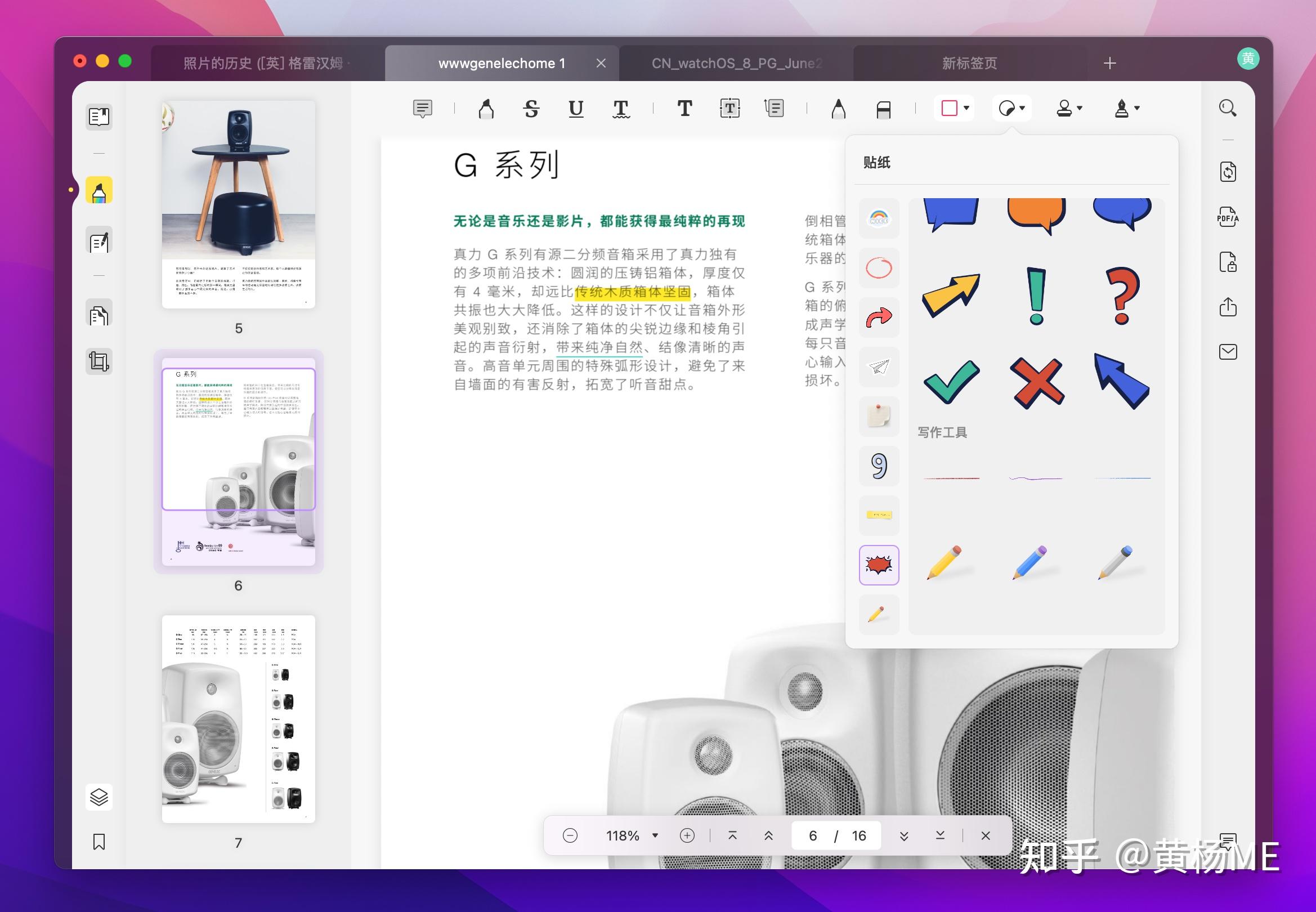Select the red circle sticker category
The height and width of the screenshot is (912, 1316).
click(879, 268)
